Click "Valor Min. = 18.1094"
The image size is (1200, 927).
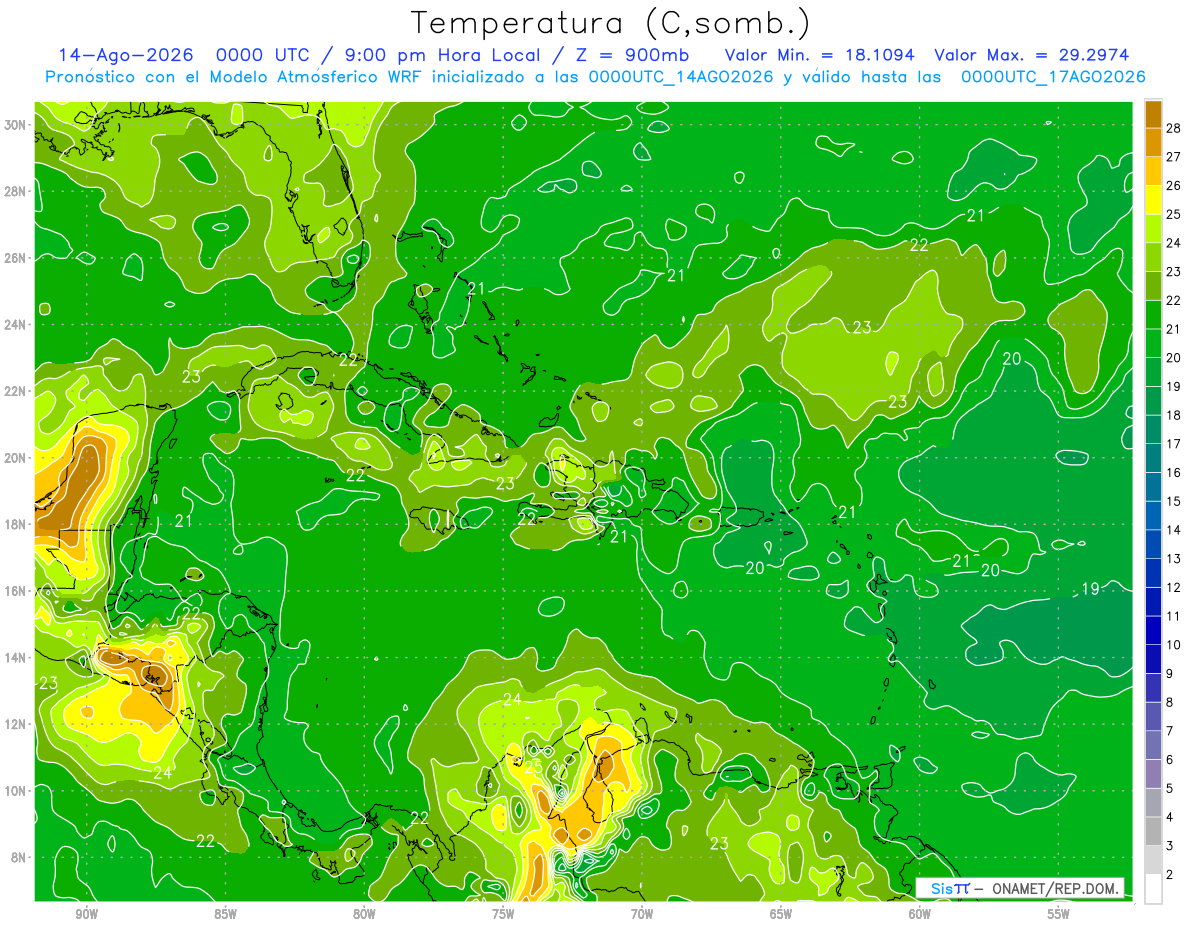pos(820,55)
